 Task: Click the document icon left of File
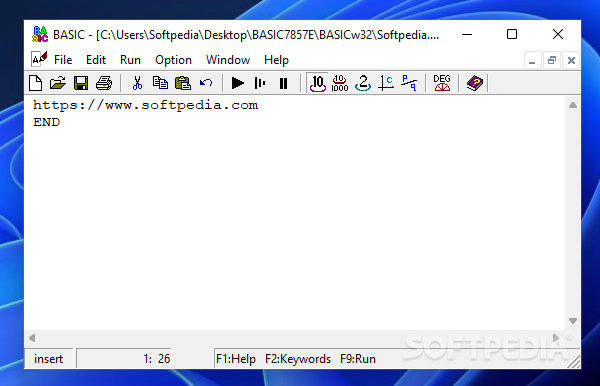click(x=39, y=59)
